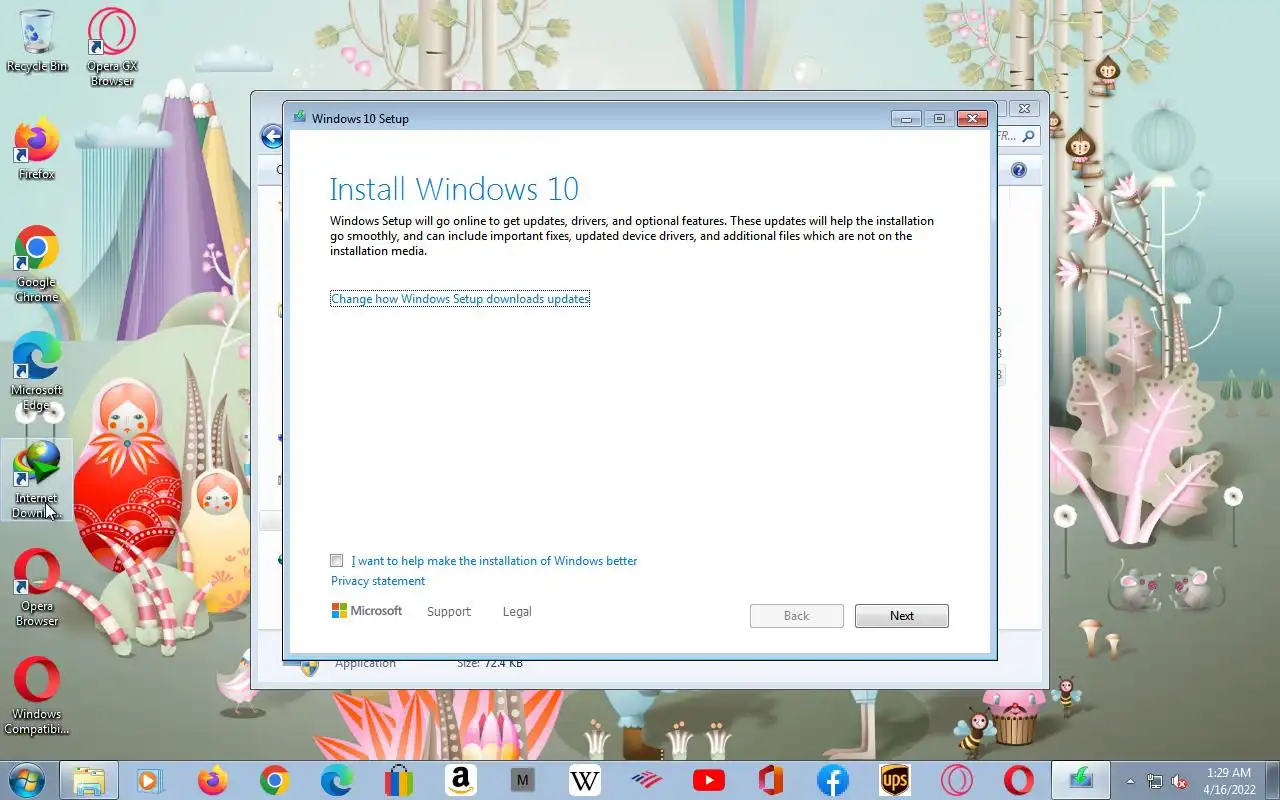
Task: Open the Bank of America taskbar shortcut
Action: pyautogui.click(x=646, y=780)
